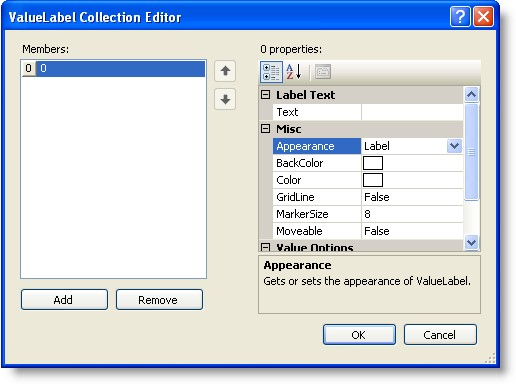Screen dimensions: 516x384
Task: Collapse the Label Text category
Action: [x=265, y=95]
